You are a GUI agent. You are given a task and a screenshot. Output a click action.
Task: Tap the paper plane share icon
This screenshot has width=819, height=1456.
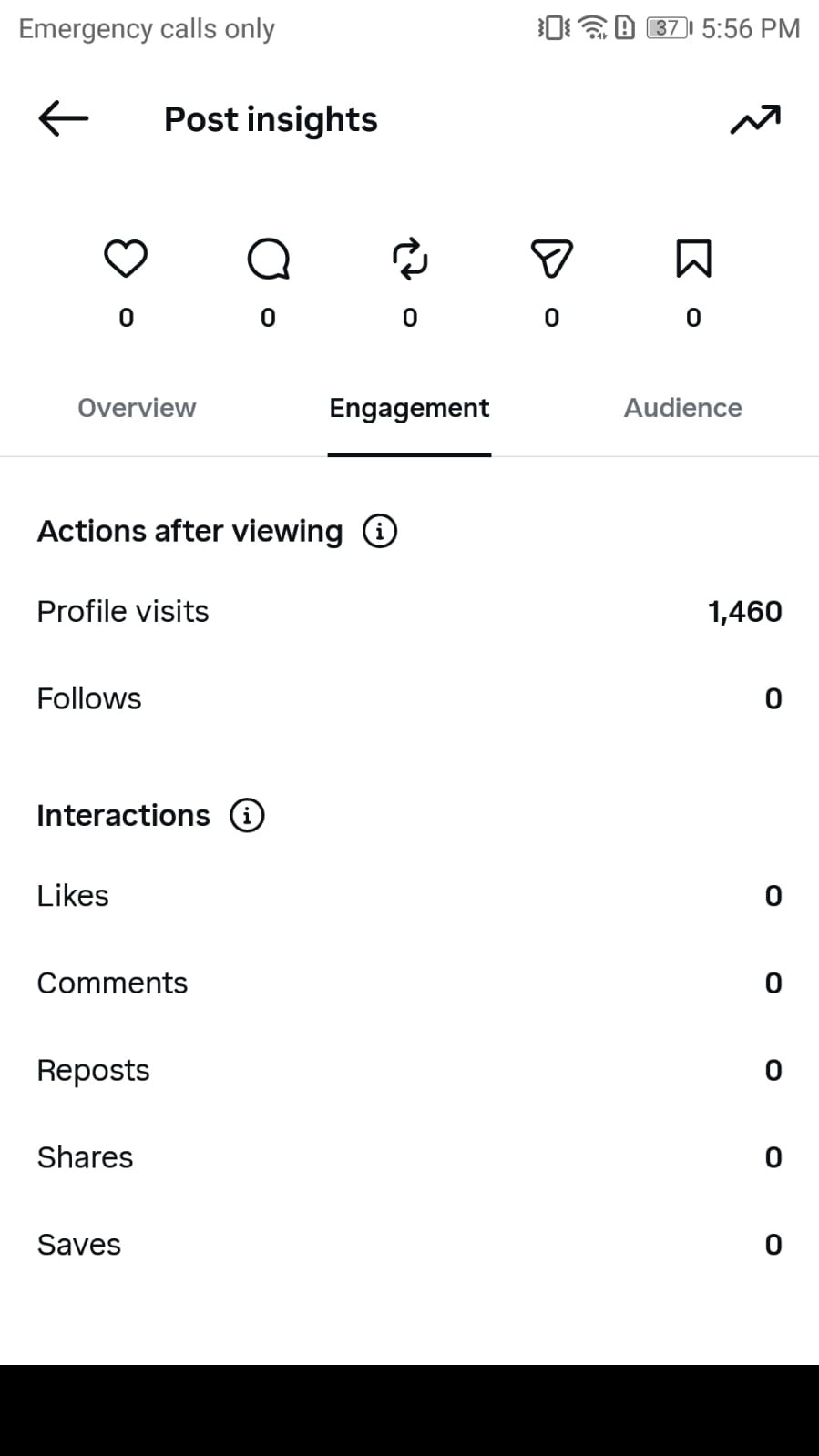point(552,259)
